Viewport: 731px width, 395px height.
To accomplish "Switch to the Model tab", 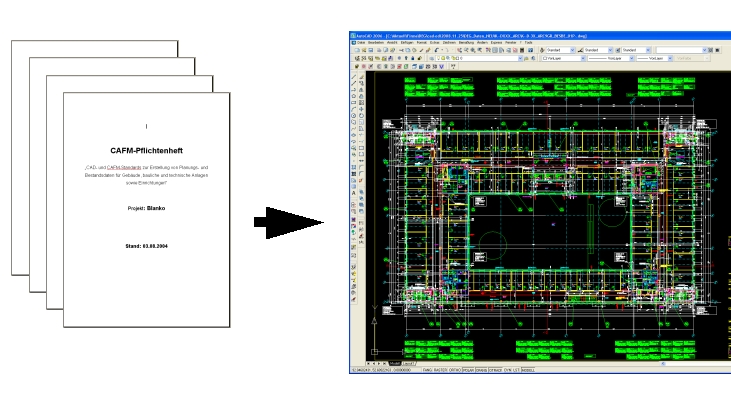I will (395, 363).
